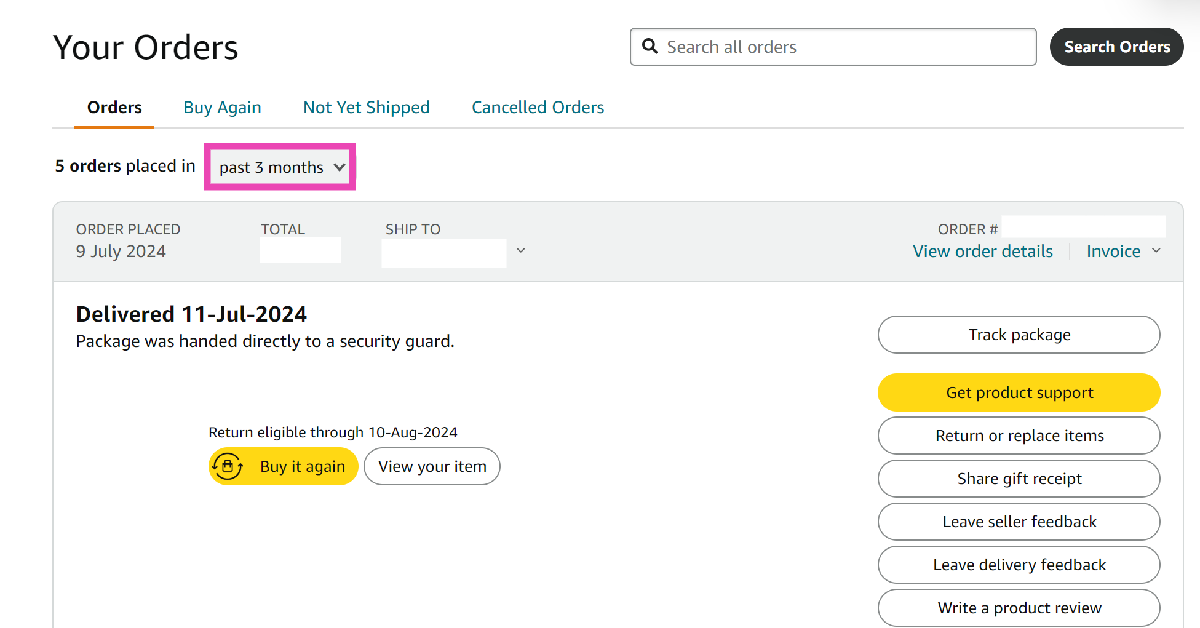Click the Track package button
The width and height of the screenshot is (1200, 628).
click(x=1019, y=335)
